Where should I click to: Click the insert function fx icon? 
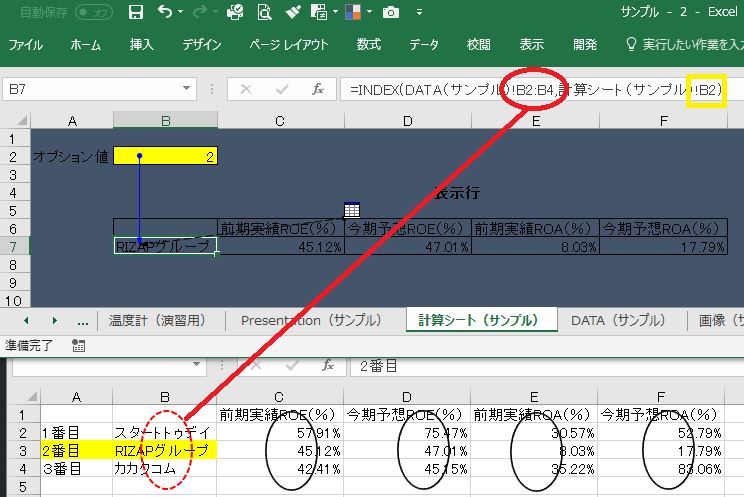[x=318, y=89]
